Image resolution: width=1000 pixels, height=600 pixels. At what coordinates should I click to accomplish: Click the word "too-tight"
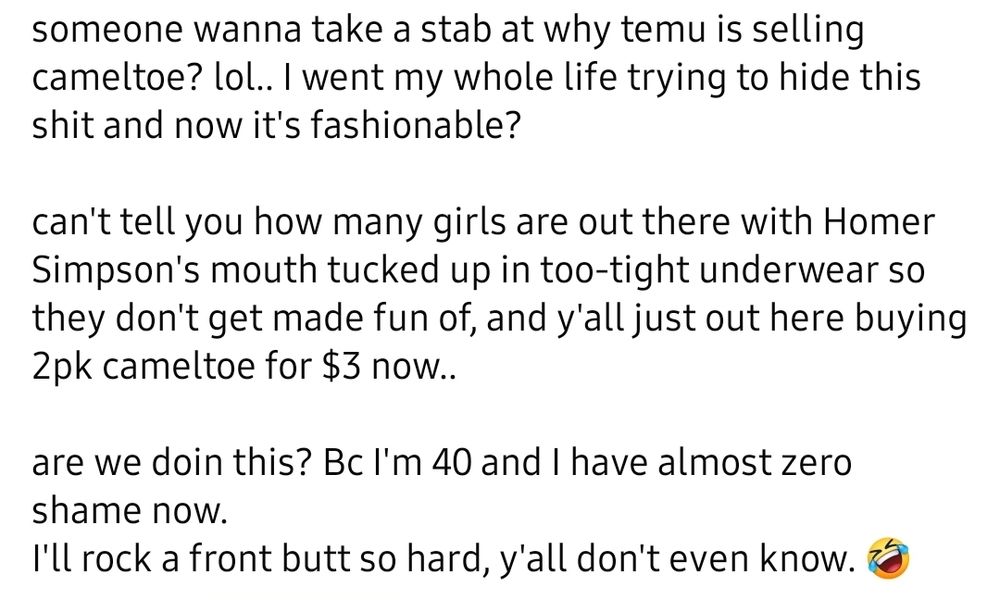[x=615, y=270]
